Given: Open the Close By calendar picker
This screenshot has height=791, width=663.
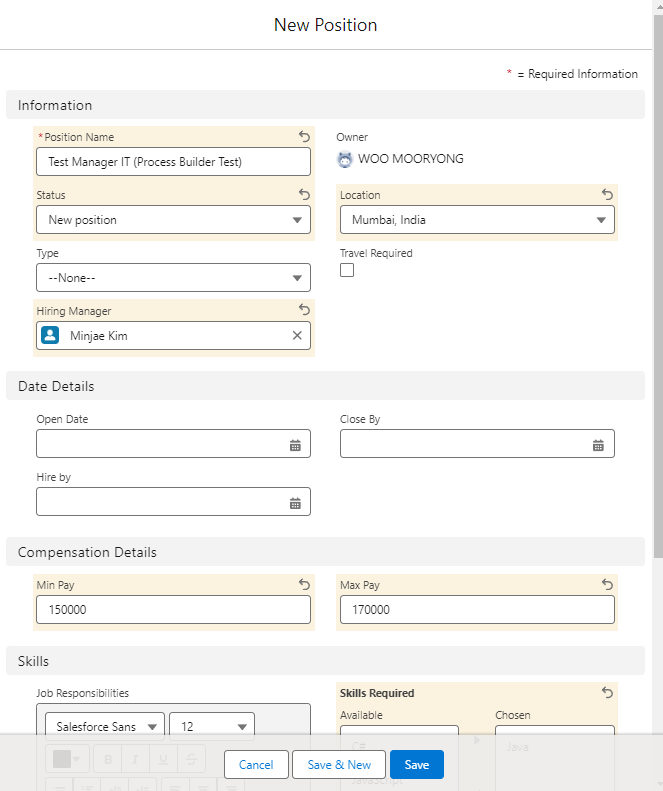Looking at the screenshot, I should tap(598, 445).
